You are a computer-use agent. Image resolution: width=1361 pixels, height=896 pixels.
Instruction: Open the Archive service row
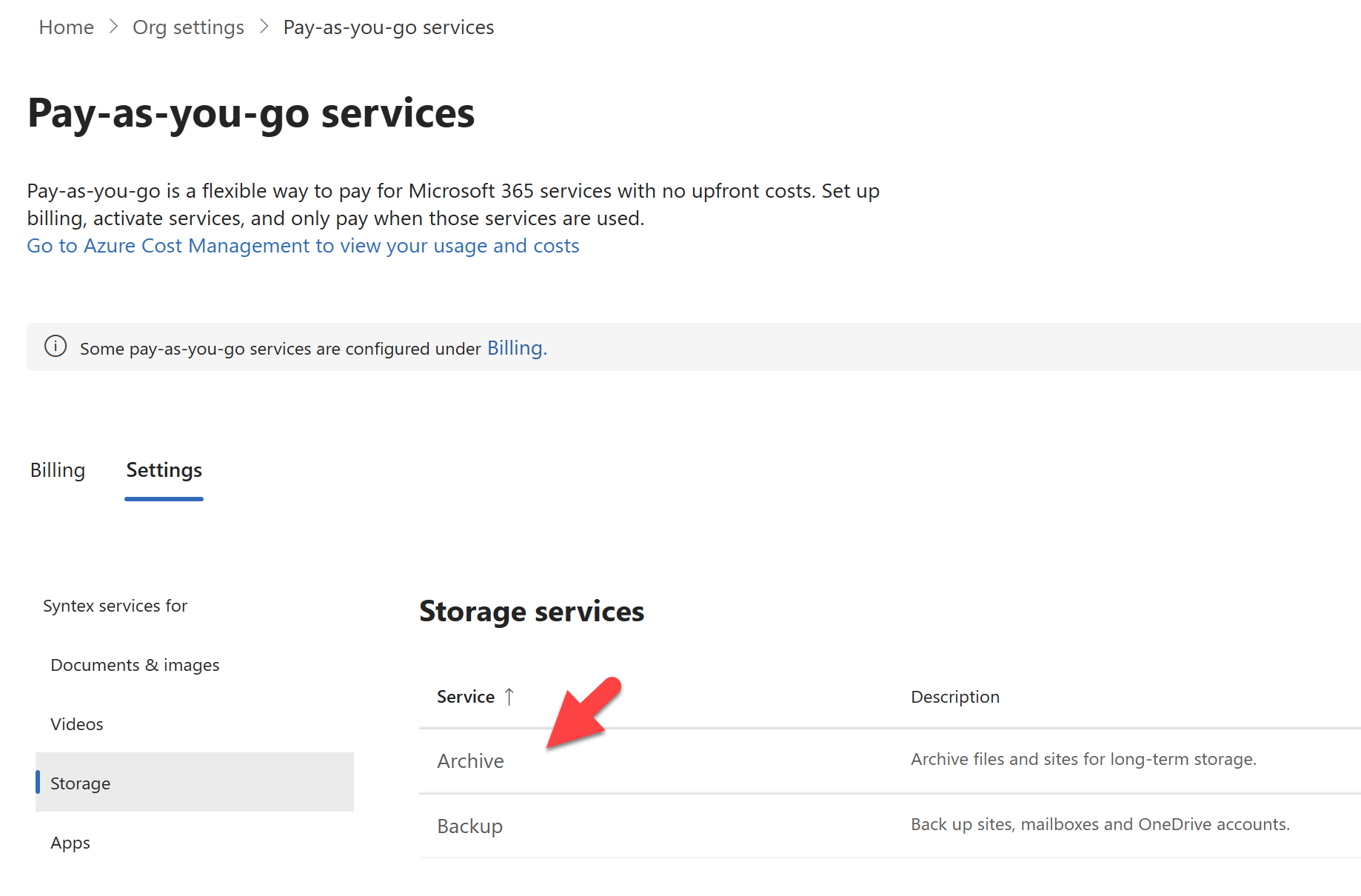[x=889, y=761]
